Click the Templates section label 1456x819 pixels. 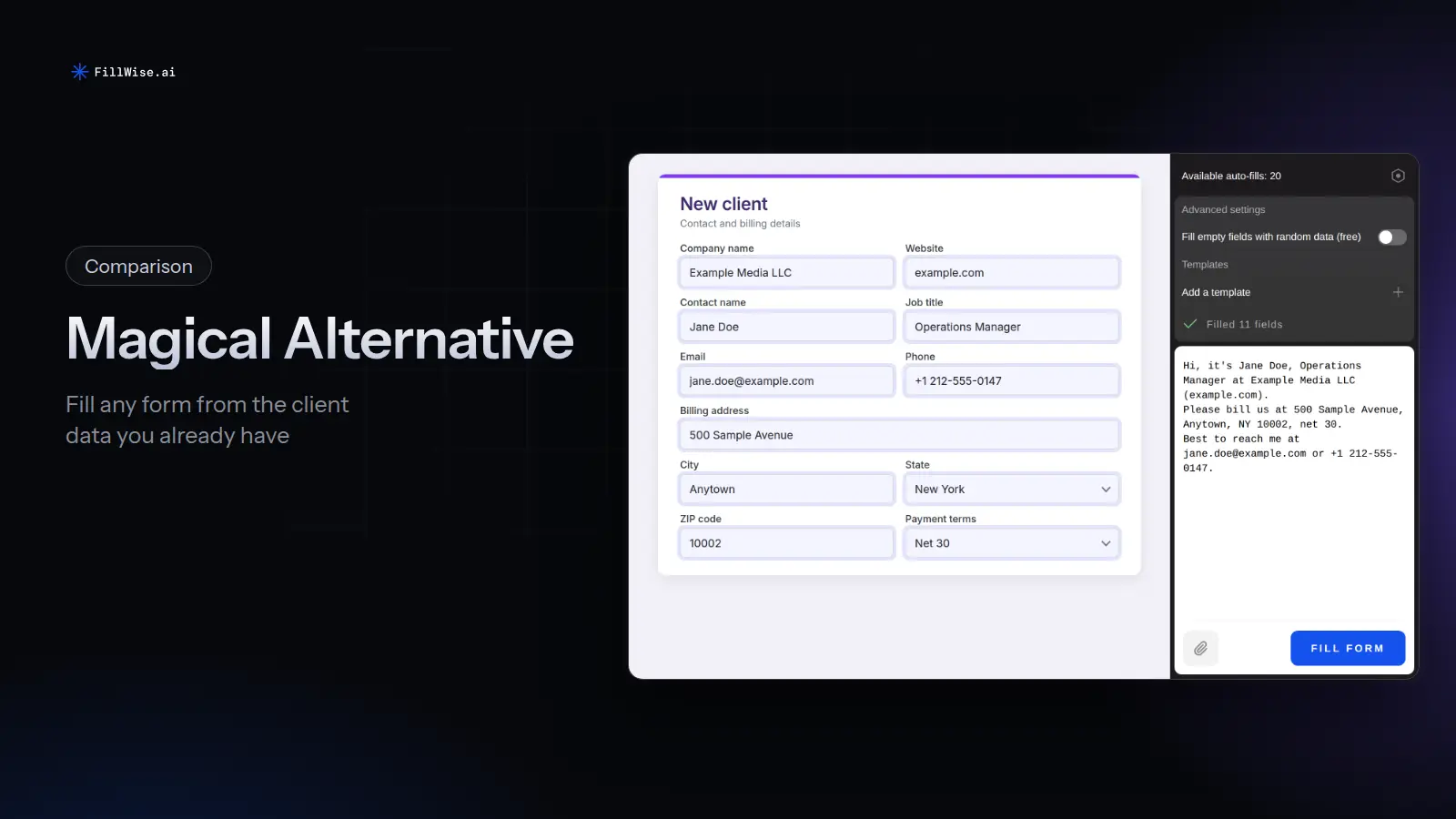1205,265
